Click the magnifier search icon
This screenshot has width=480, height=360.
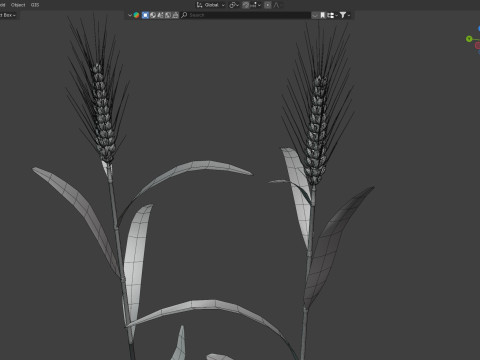pos(184,15)
